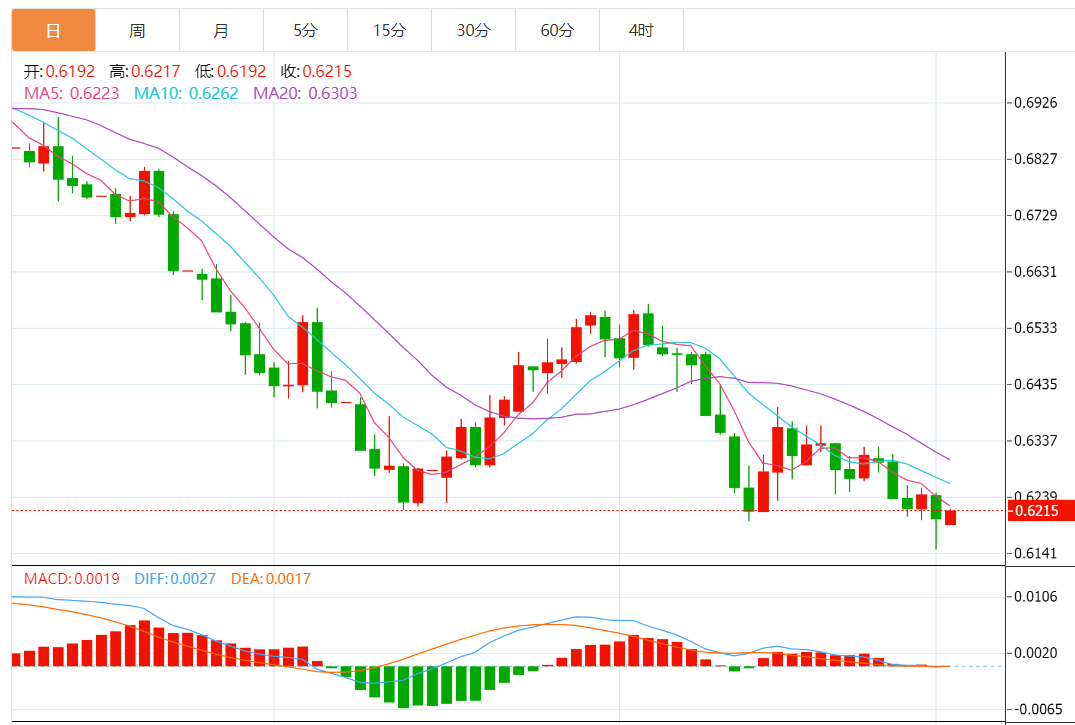Click the 收:0.6215 closing price value
Viewport: 1075px width, 725px height.
(316, 71)
